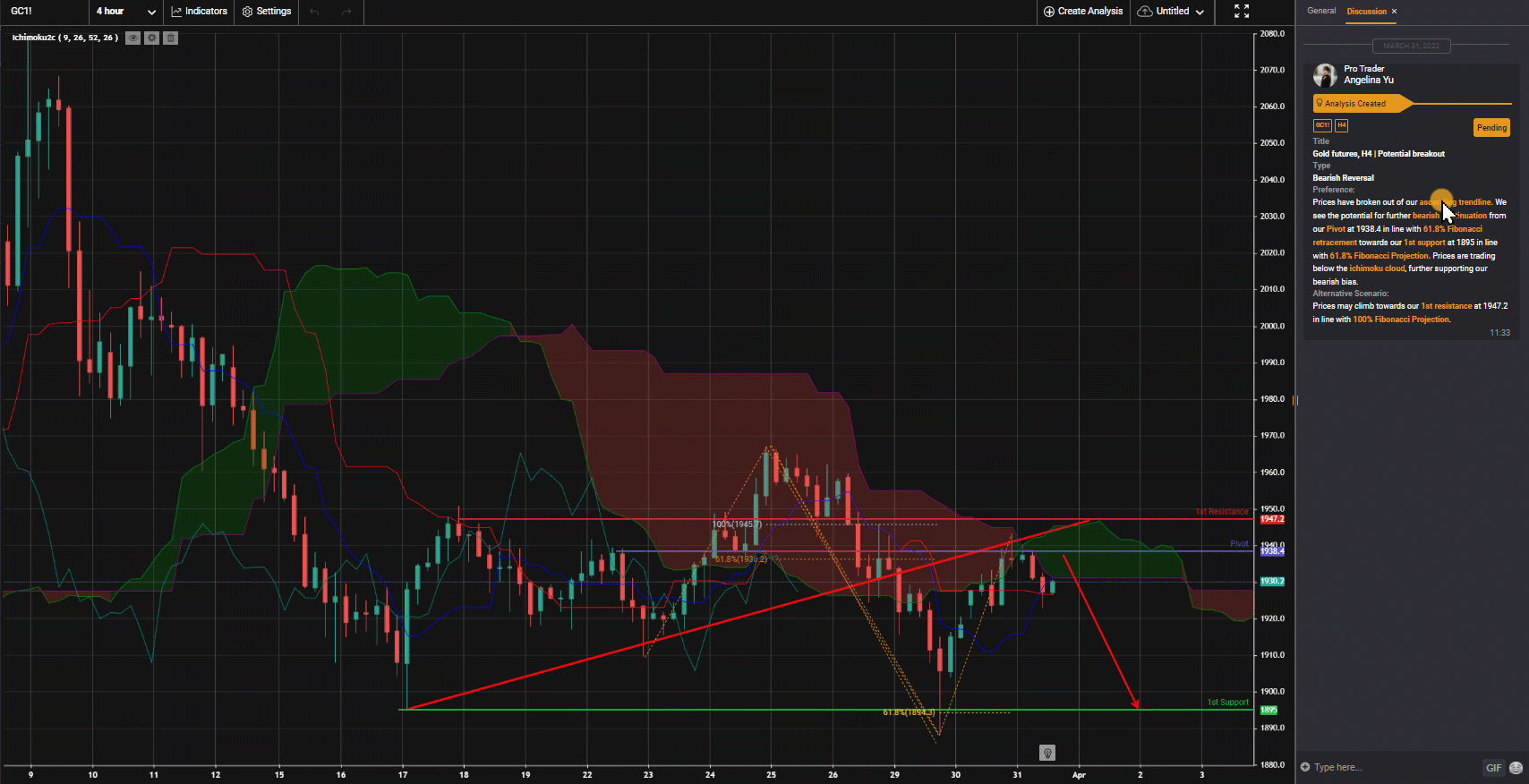Click the 1938.4 pivot price label
Screen dimensions: 1529x784
pos(1272,551)
